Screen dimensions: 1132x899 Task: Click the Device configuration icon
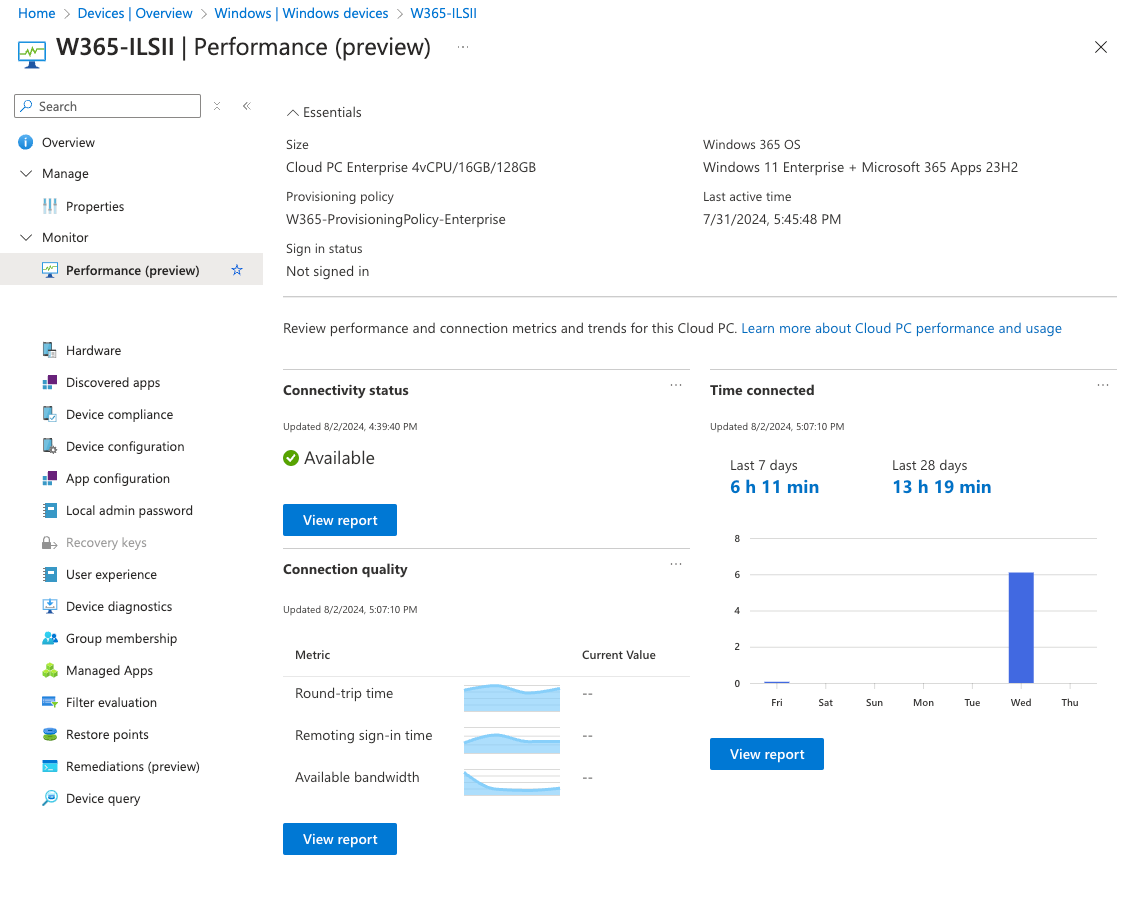click(x=50, y=446)
